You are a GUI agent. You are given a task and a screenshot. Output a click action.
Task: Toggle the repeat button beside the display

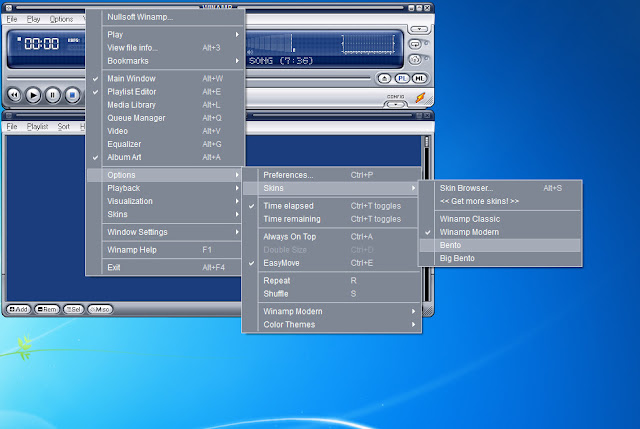coord(415,44)
